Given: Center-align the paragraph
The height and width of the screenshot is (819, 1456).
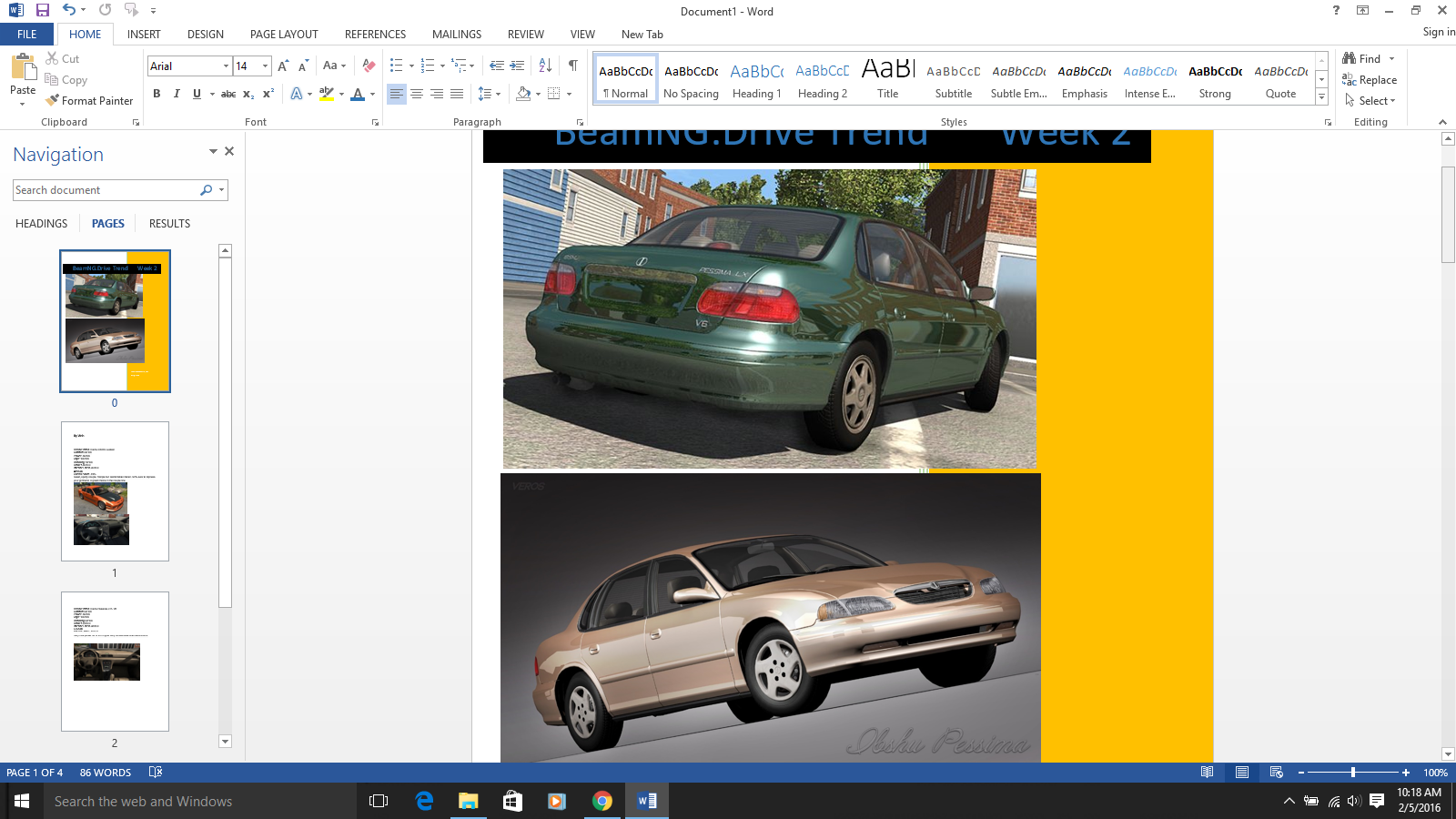Looking at the screenshot, I should pyautogui.click(x=417, y=94).
